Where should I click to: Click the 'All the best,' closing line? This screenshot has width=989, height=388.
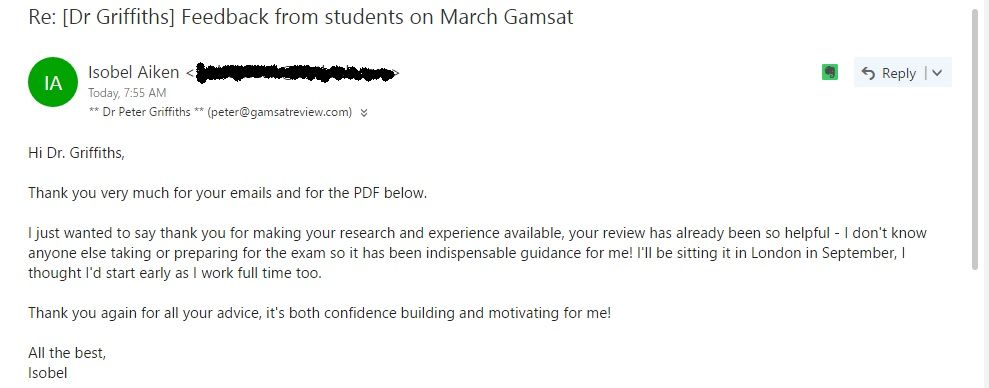point(67,353)
